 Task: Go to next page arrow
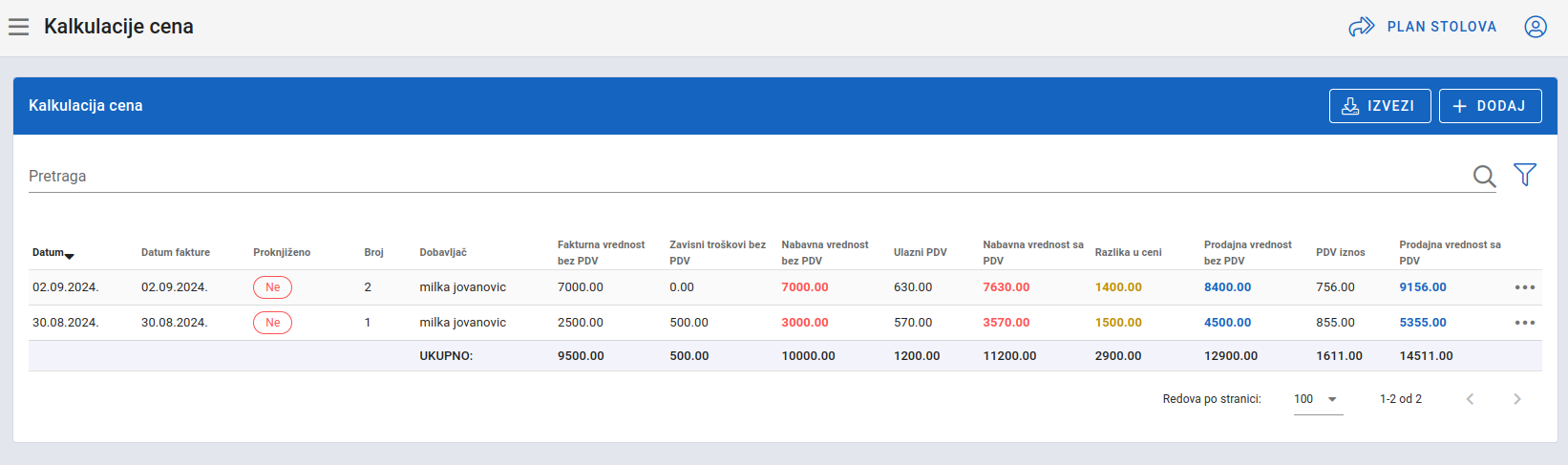click(x=1517, y=399)
